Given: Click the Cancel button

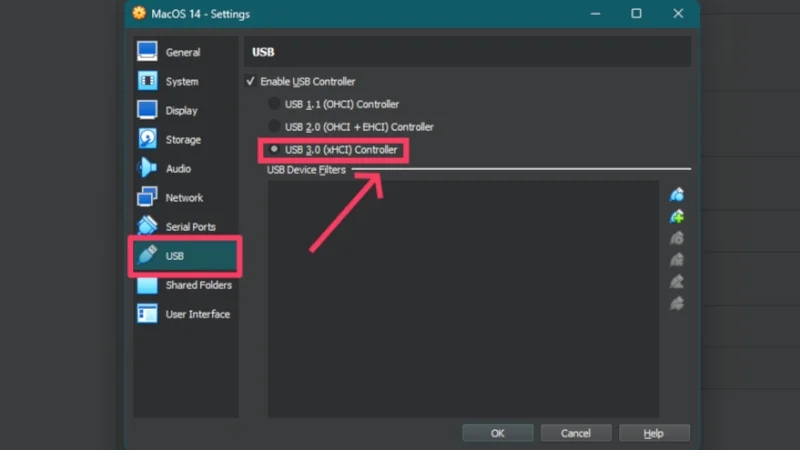Looking at the screenshot, I should coord(575,433).
